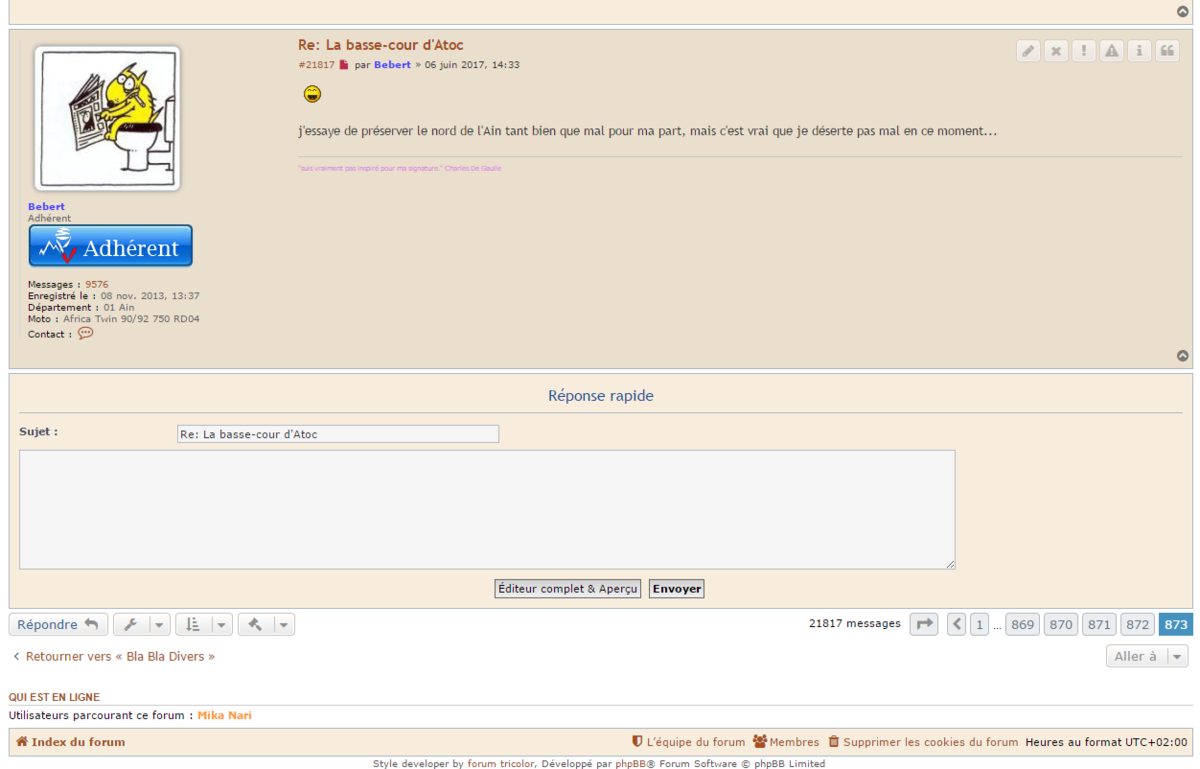This screenshot has width=1200, height=769.
Task: Expand the wrench tools dropdown arrow
Action: pos(158,623)
